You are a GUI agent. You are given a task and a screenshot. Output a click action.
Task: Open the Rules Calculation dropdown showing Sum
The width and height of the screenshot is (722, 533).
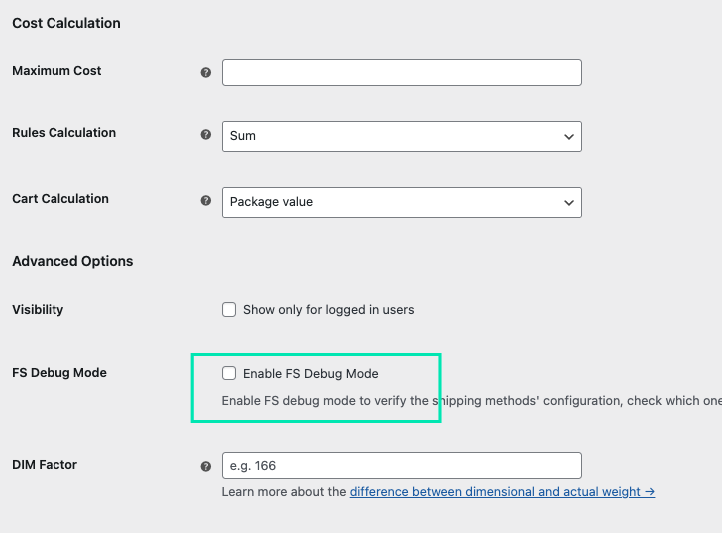coord(401,136)
